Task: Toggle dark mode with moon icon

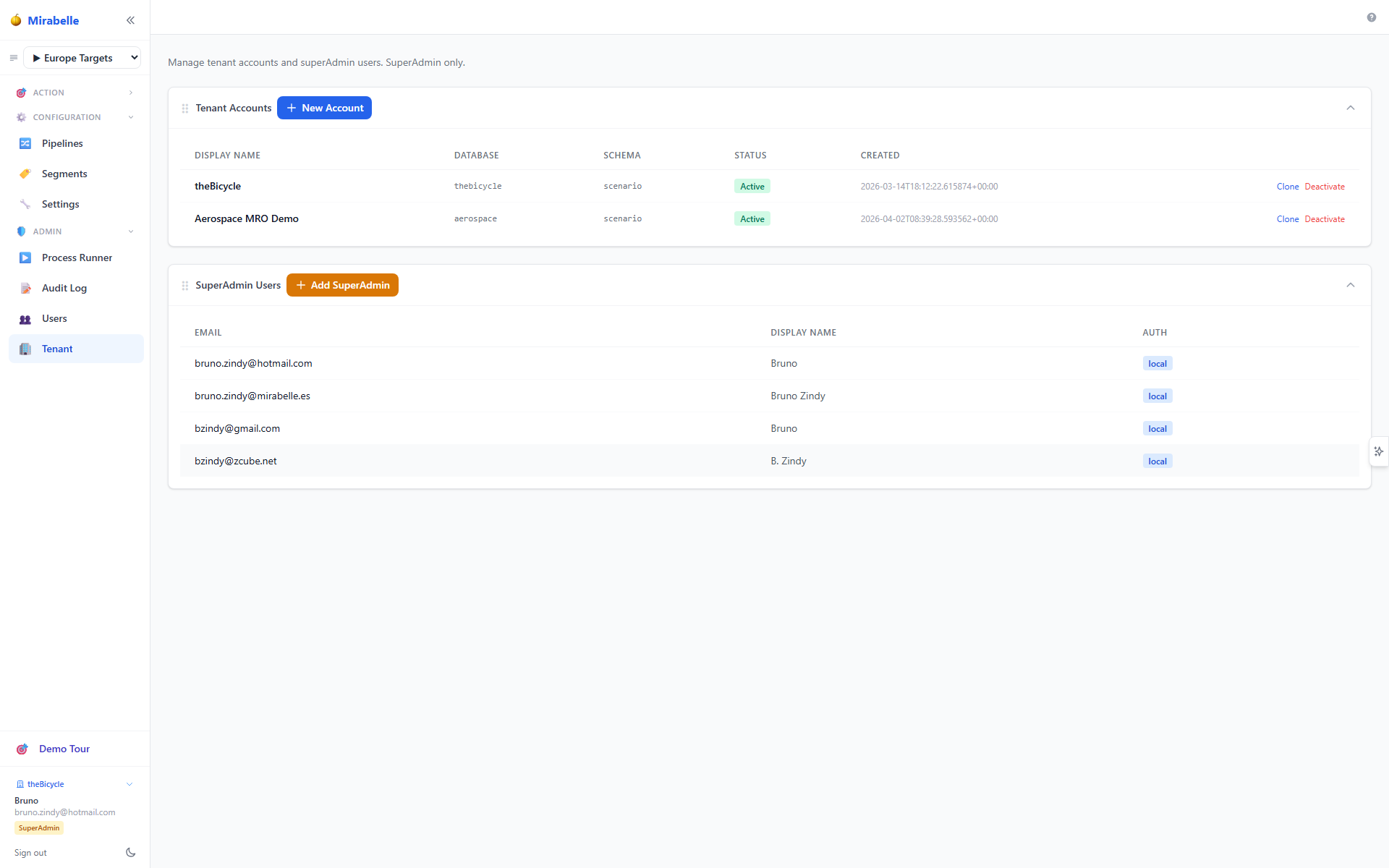Action: [131, 853]
